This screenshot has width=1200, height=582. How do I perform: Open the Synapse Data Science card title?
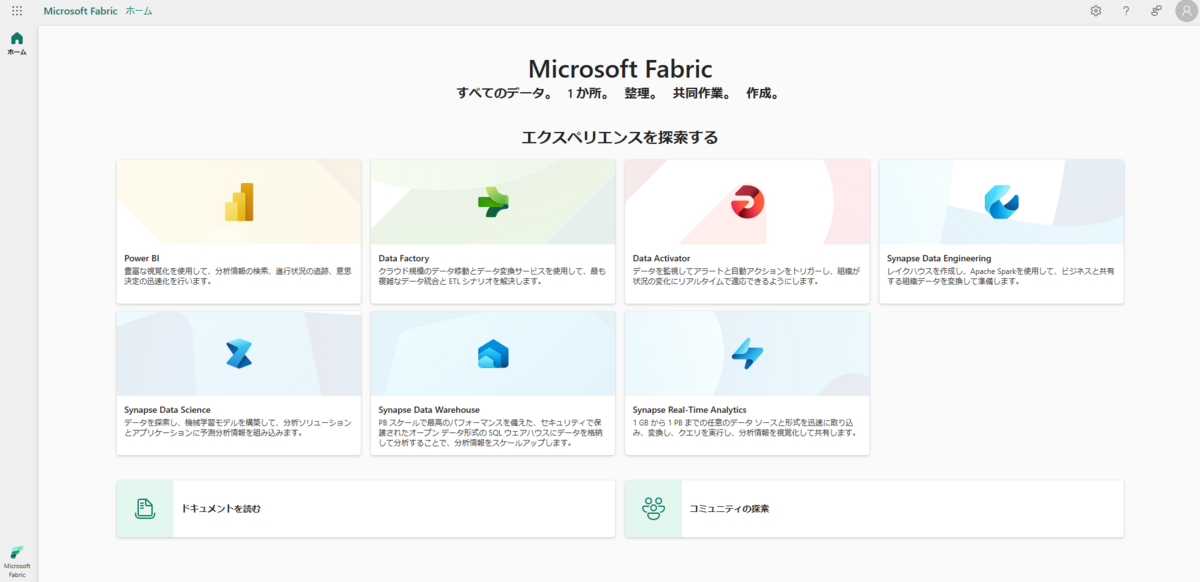coord(167,410)
